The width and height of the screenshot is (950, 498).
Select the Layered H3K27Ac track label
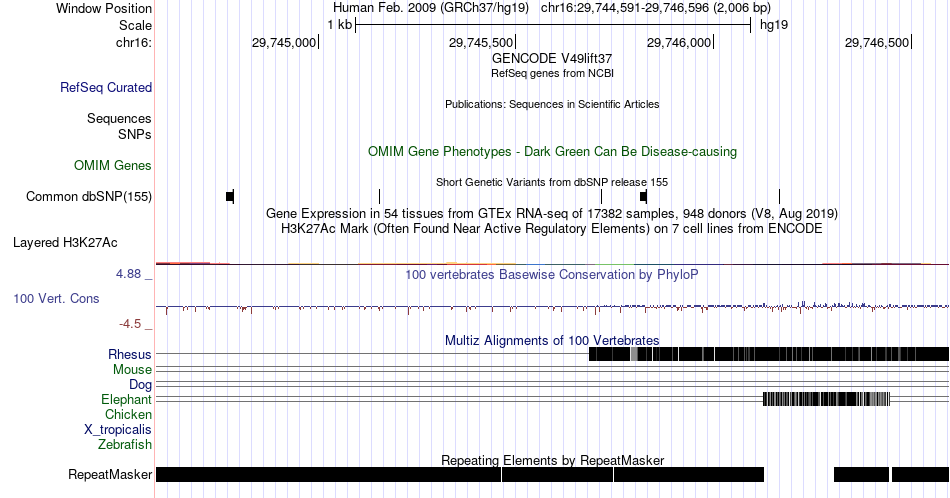pos(65,242)
